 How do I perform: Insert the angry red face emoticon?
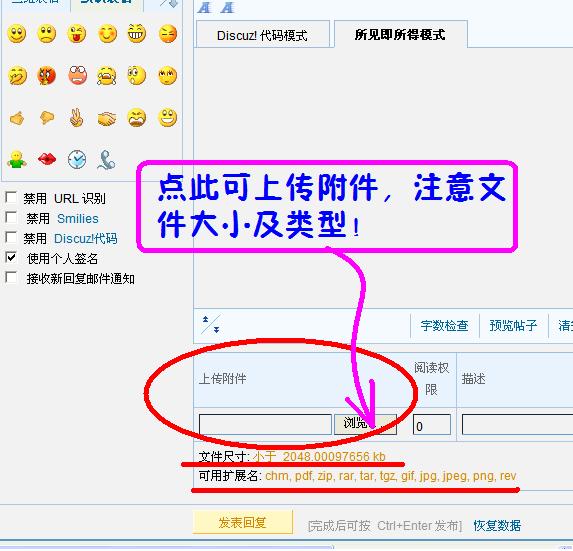[47, 76]
